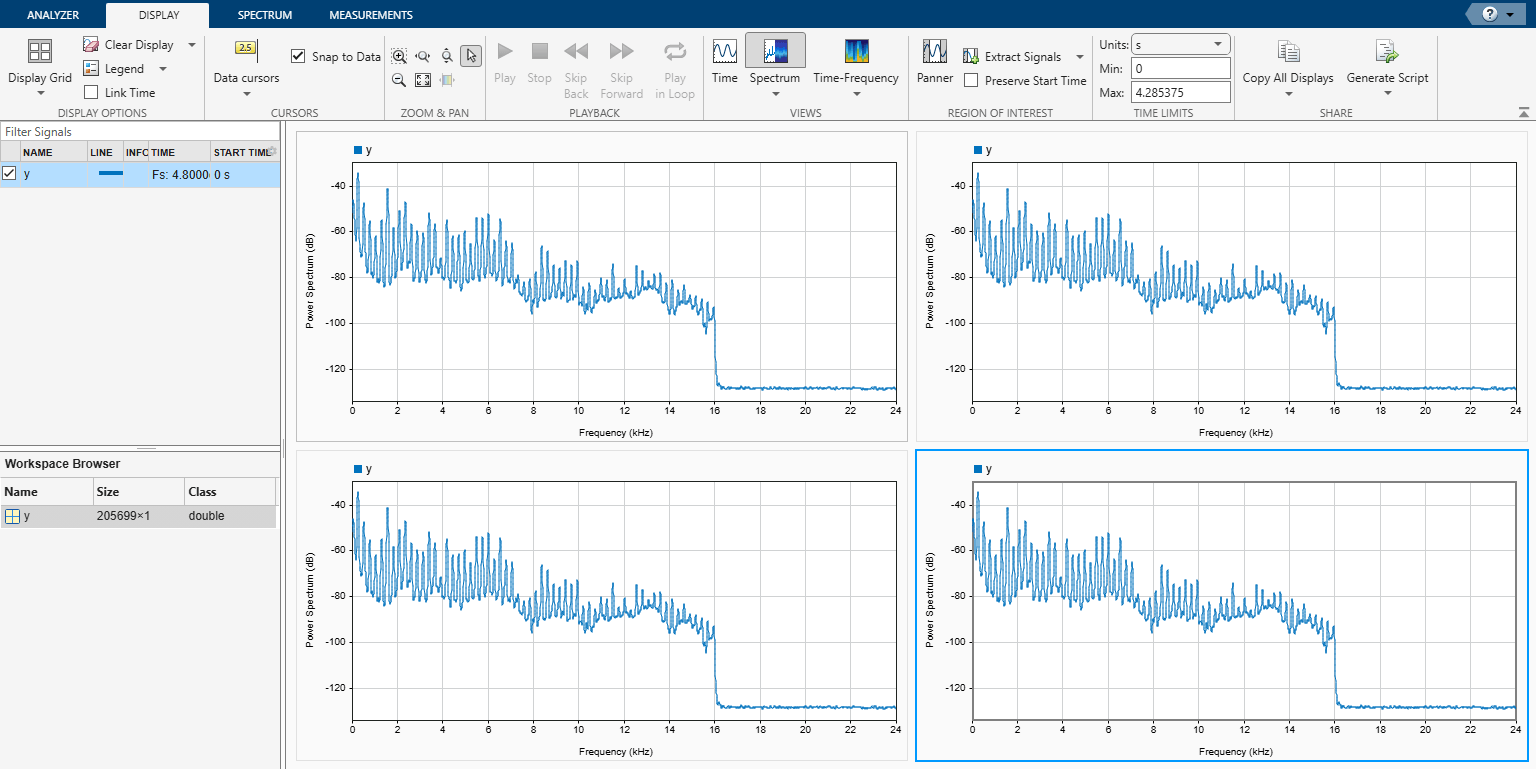
Task: Click the Extract Signals icon
Action: click(x=971, y=57)
